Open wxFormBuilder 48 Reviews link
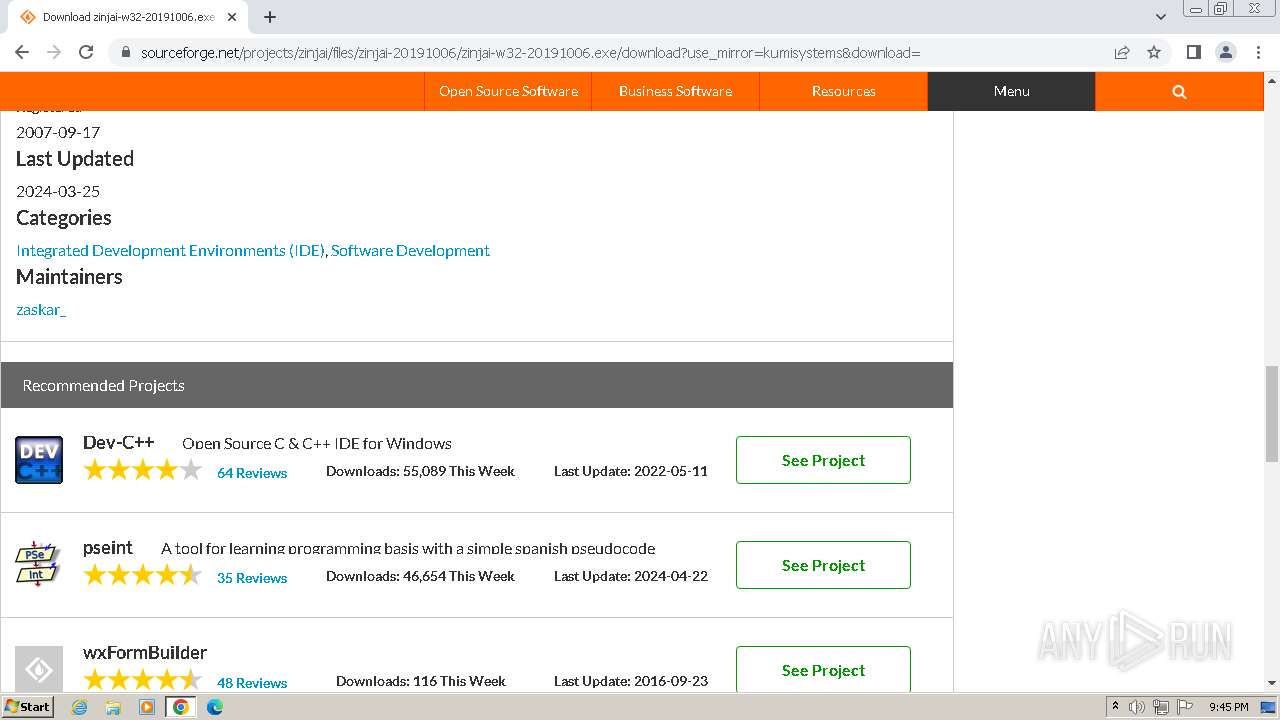The height and width of the screenshot is (720, 1280). tap(252, 683)
